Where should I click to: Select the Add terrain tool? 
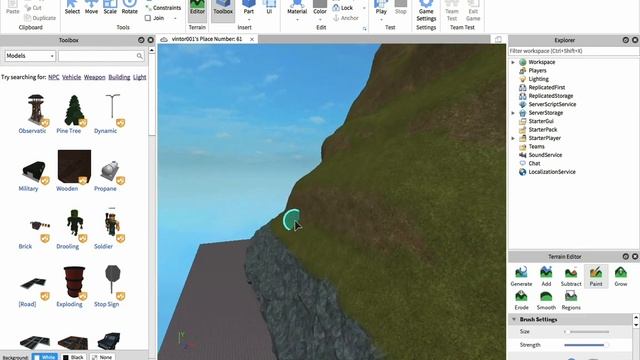[546, 276]
